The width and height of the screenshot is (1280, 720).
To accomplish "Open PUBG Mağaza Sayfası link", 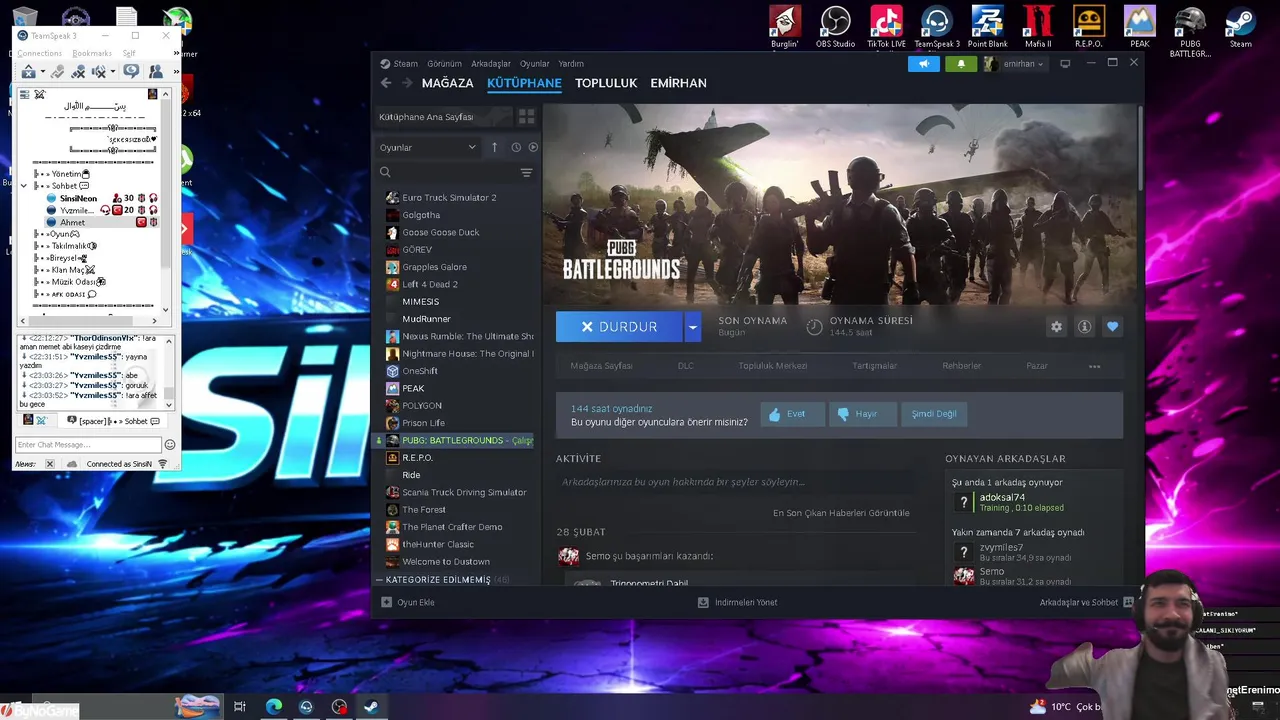I will pos(601,366).
